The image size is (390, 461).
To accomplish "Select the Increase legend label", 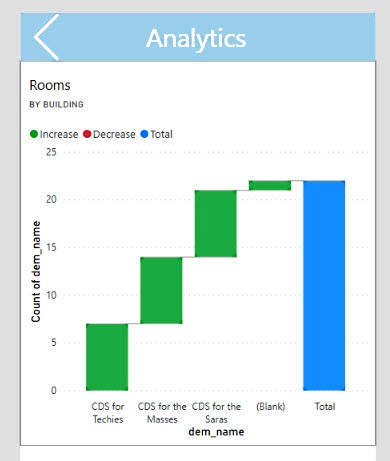I will [59, 134].
